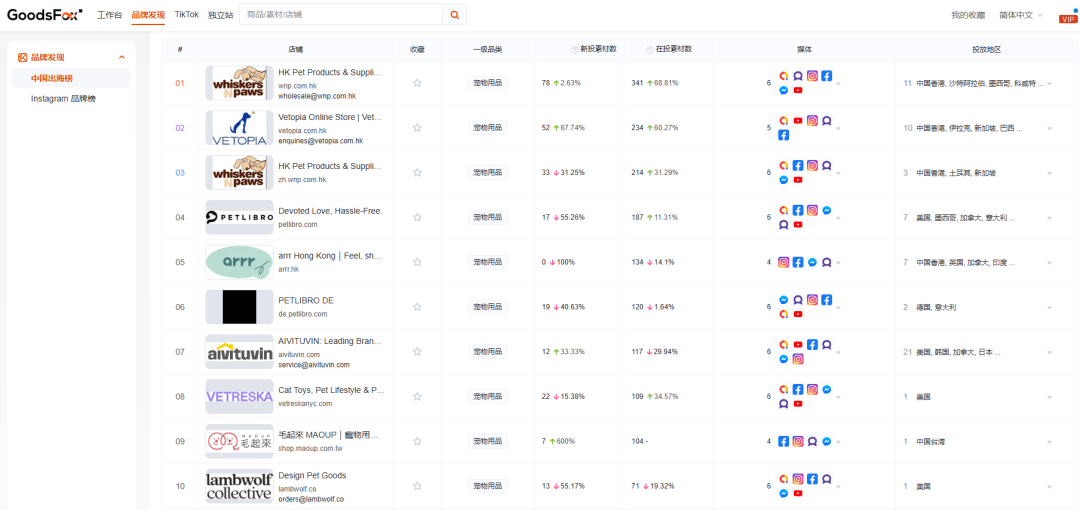Click Instagram icon in whiskers N paws first row

tap(813, 76)
